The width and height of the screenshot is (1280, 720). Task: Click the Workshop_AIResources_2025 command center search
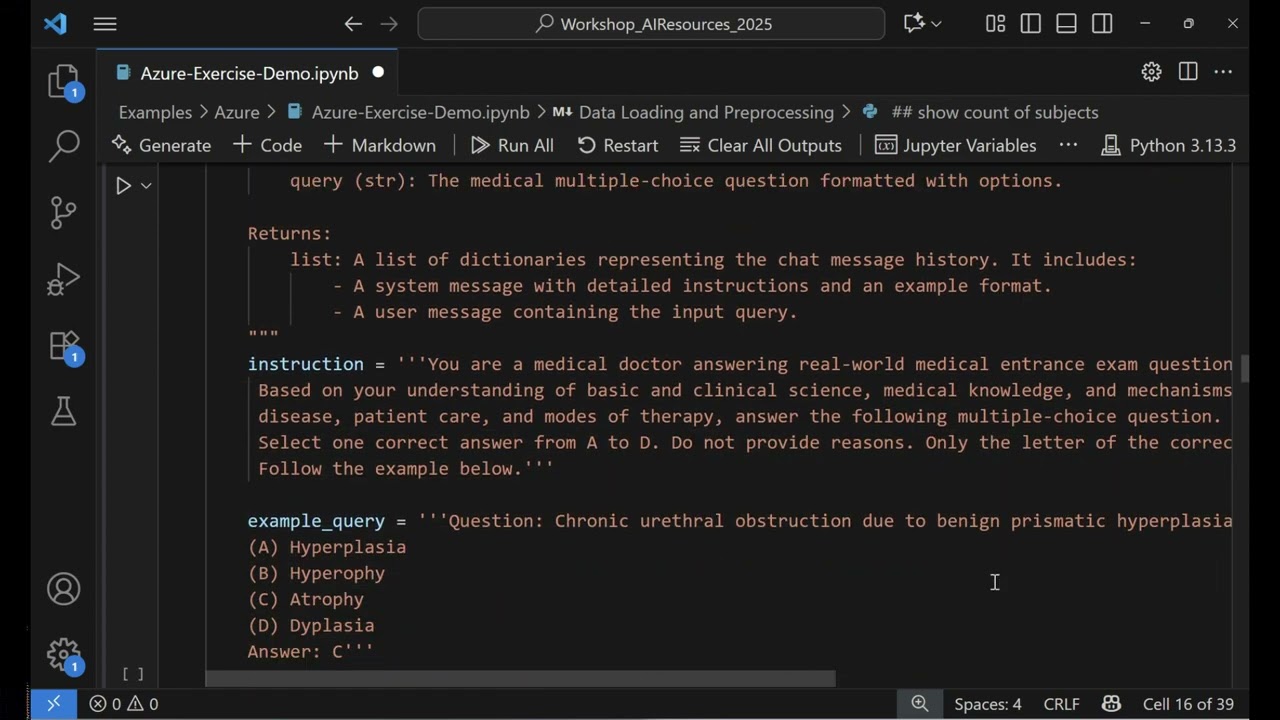(651, 24)
